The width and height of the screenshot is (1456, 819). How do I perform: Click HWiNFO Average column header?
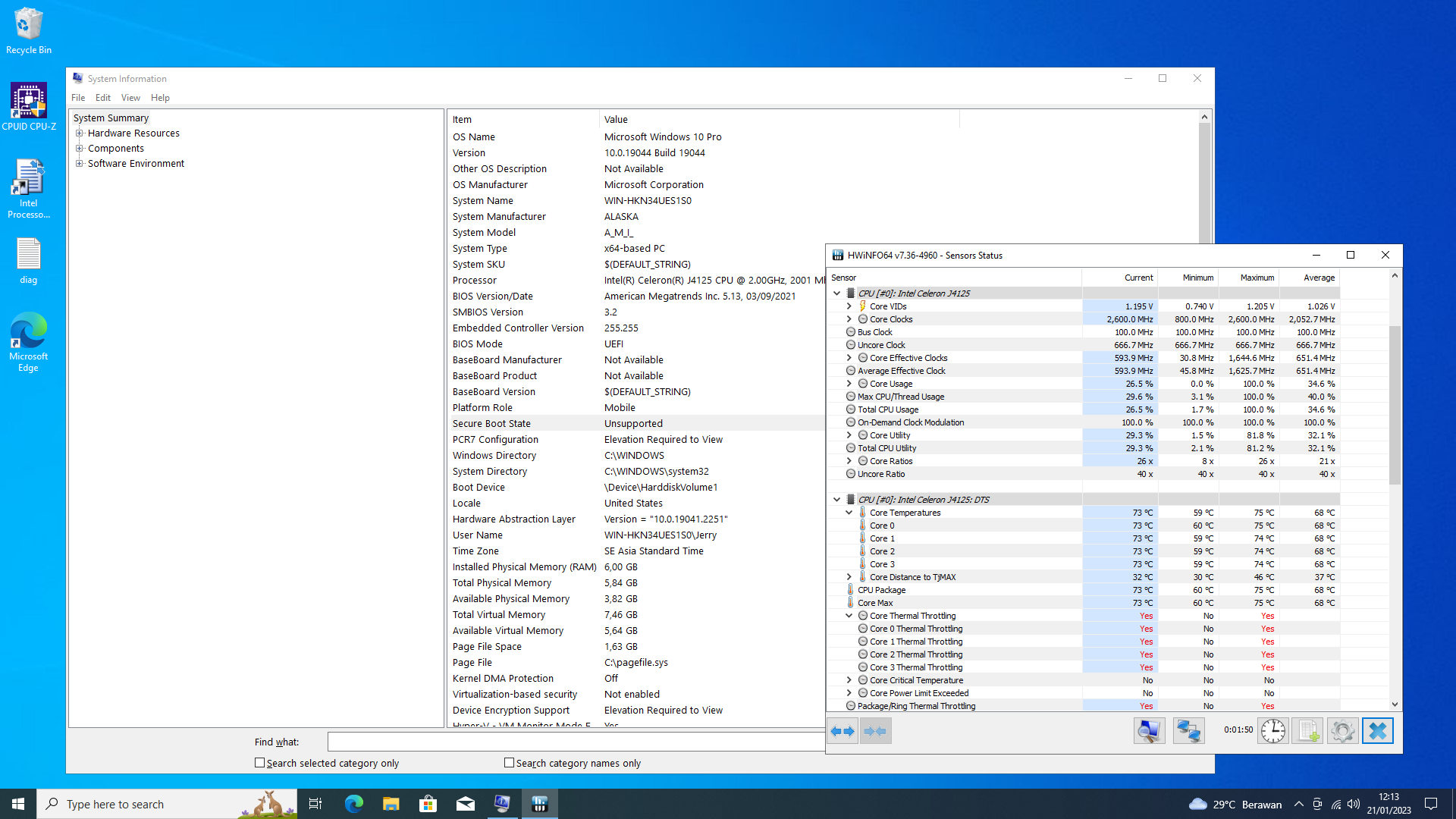(x=1309, y=278)
